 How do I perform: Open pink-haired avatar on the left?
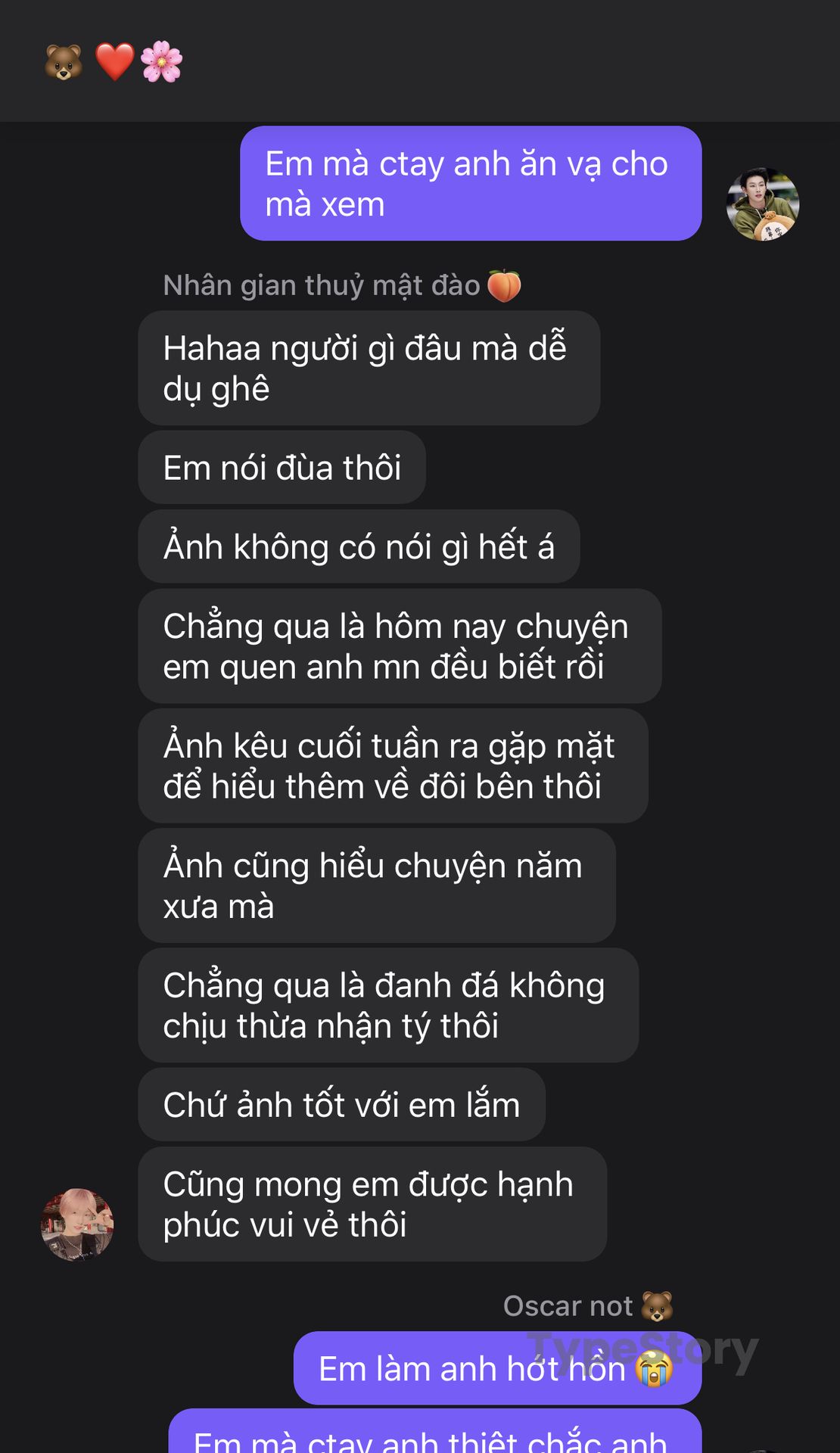77,1224
